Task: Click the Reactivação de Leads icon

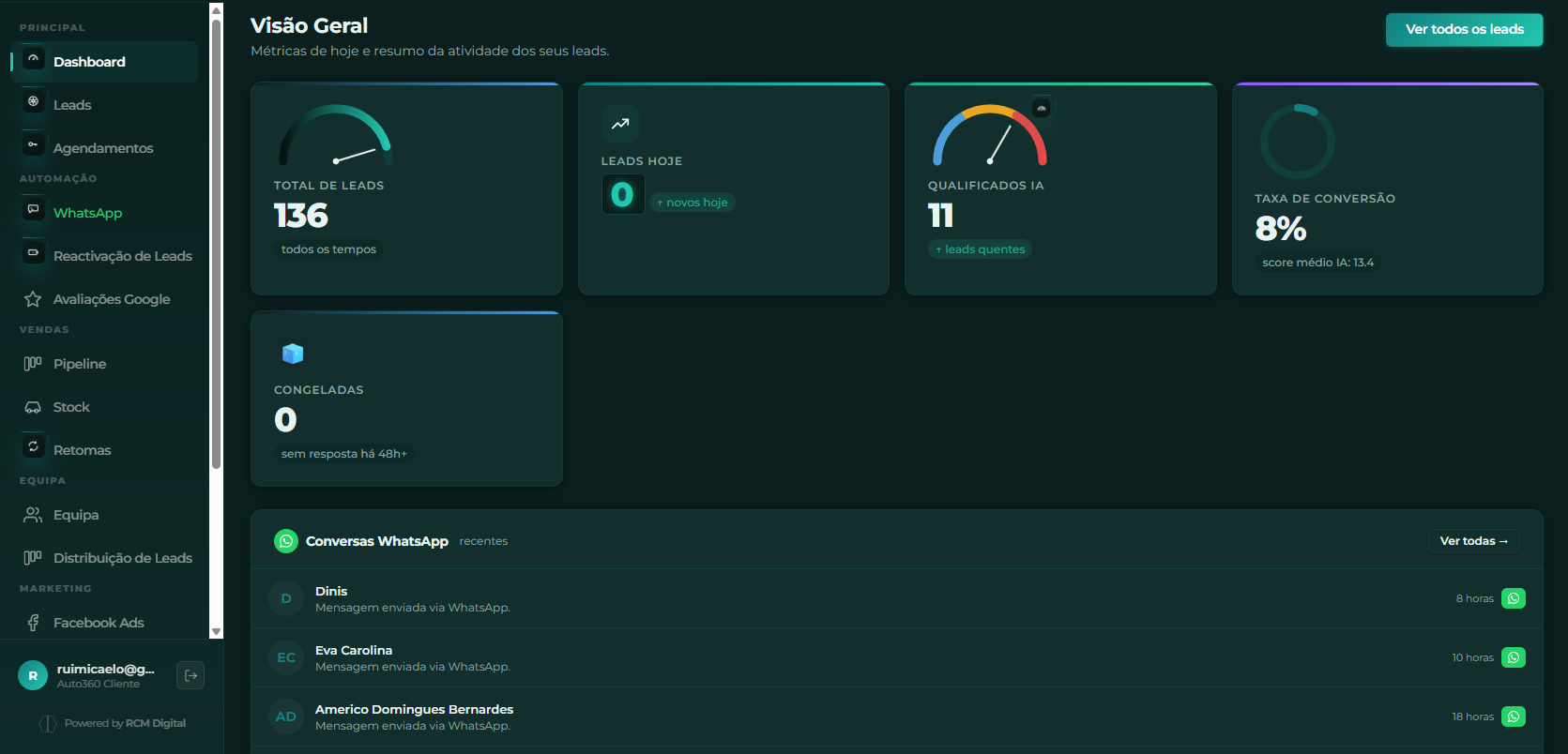Action: (x=34, y=253)
